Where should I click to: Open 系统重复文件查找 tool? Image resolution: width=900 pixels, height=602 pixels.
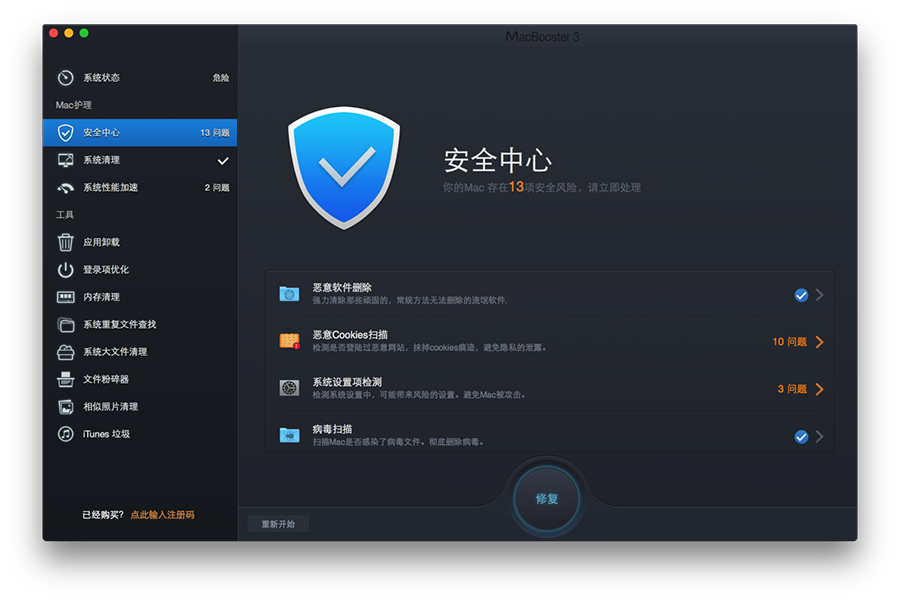(140, 324)
